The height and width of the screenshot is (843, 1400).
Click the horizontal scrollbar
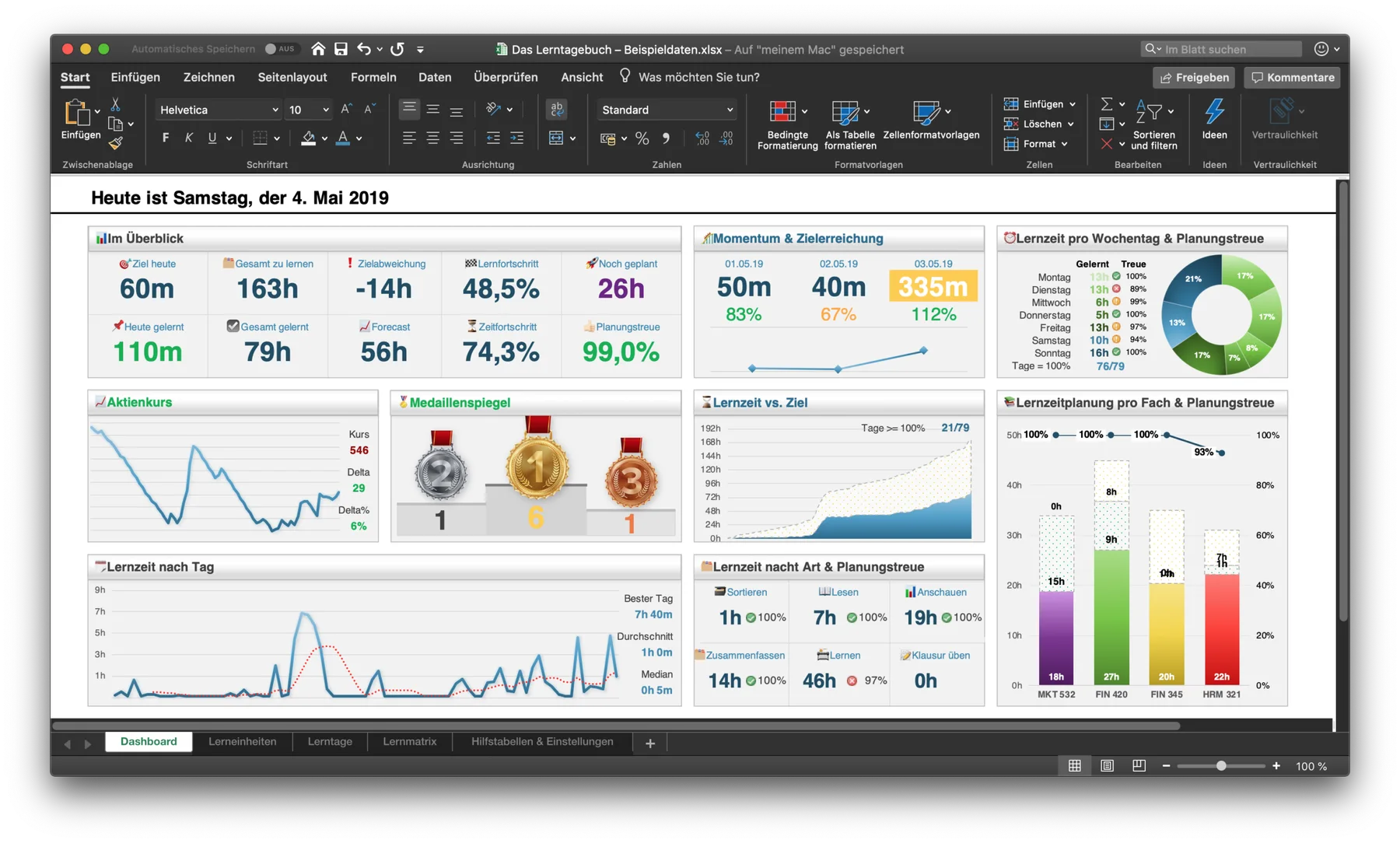[x=617, y=726]
